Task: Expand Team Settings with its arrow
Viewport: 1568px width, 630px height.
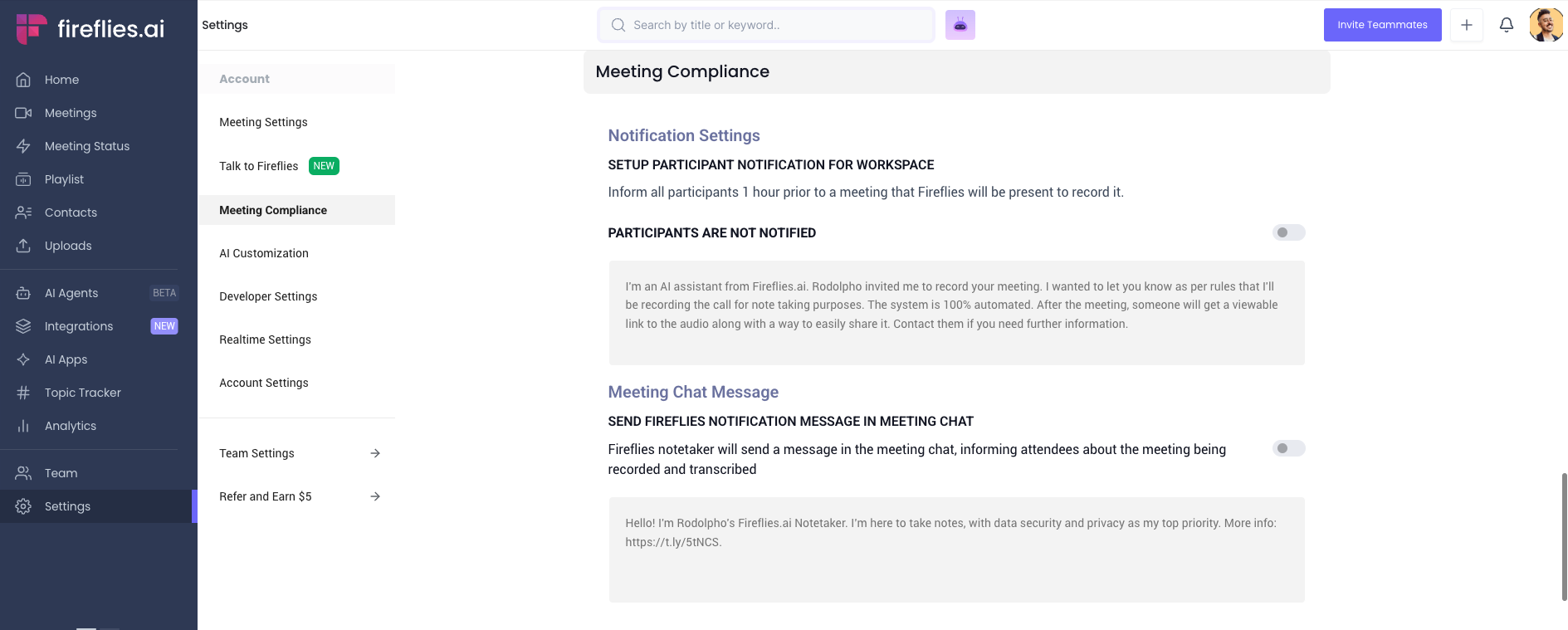Action: click(375, 453)
